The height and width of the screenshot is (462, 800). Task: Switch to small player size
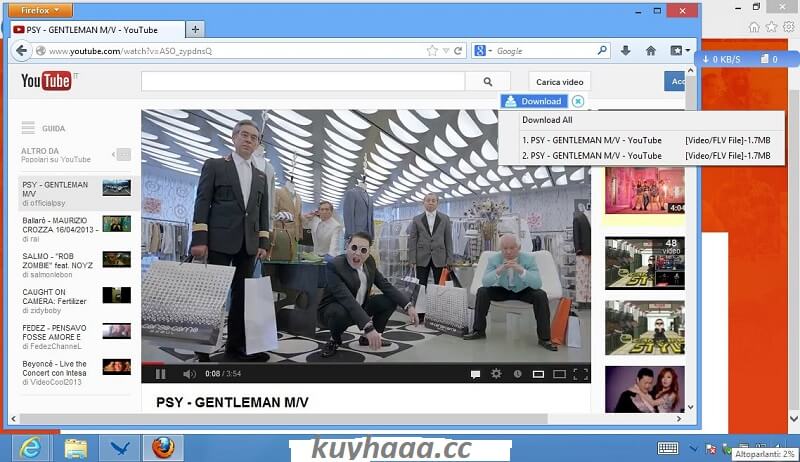tap(538, 374)
